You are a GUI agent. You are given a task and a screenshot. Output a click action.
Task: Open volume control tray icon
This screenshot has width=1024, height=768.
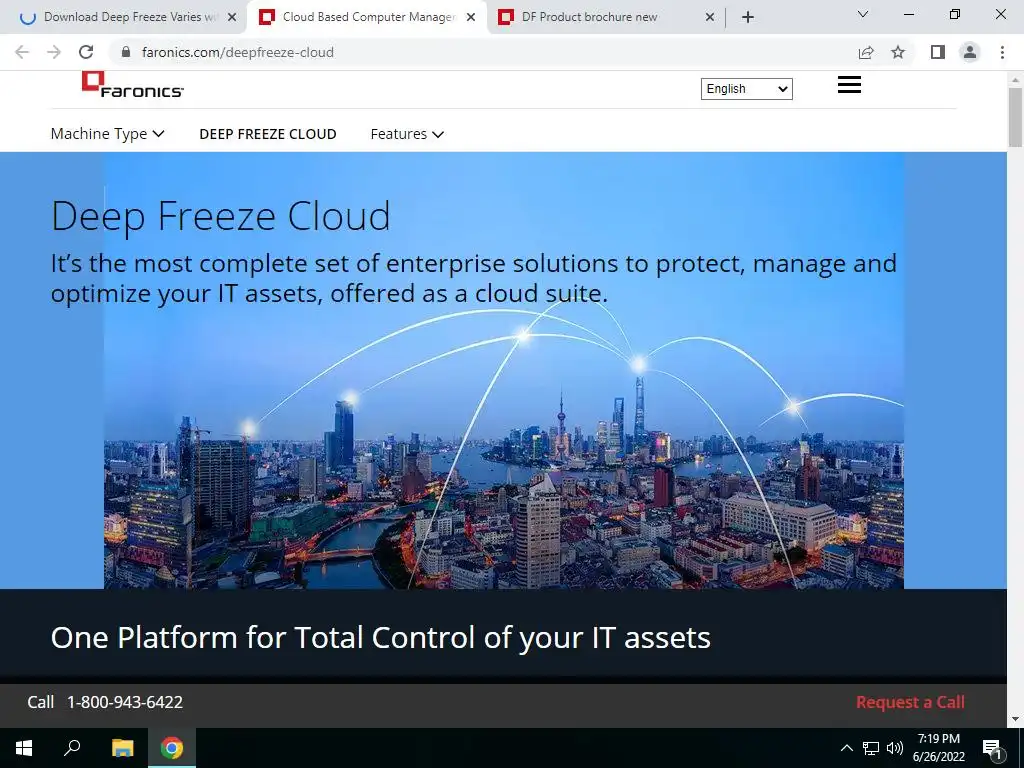pos(895,748)
